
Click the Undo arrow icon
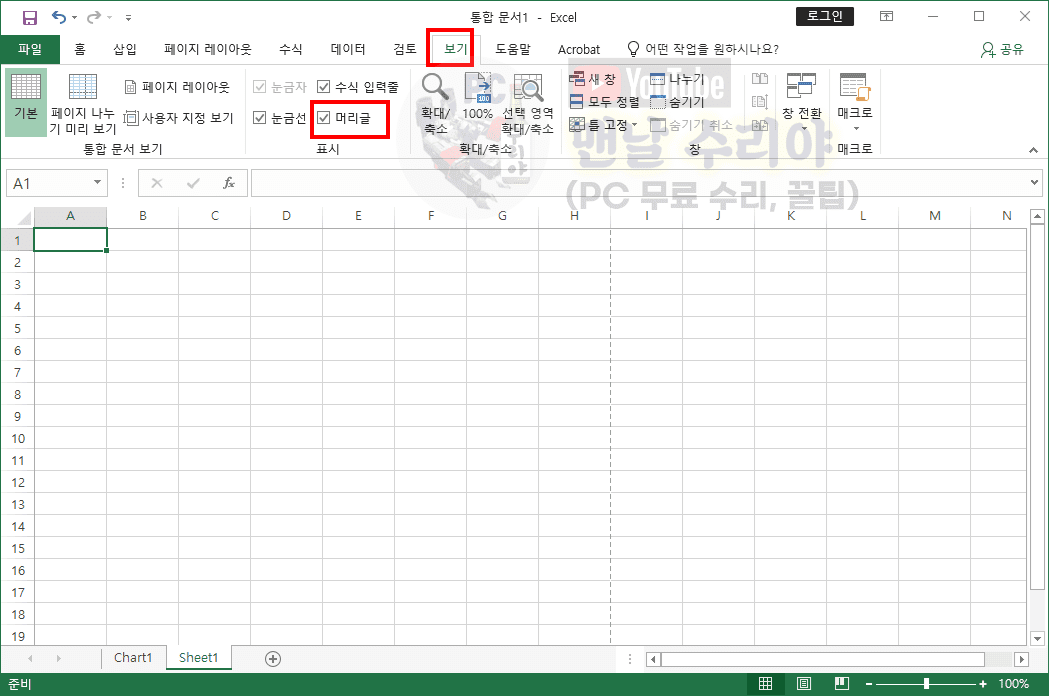click(x=60, y=17)
